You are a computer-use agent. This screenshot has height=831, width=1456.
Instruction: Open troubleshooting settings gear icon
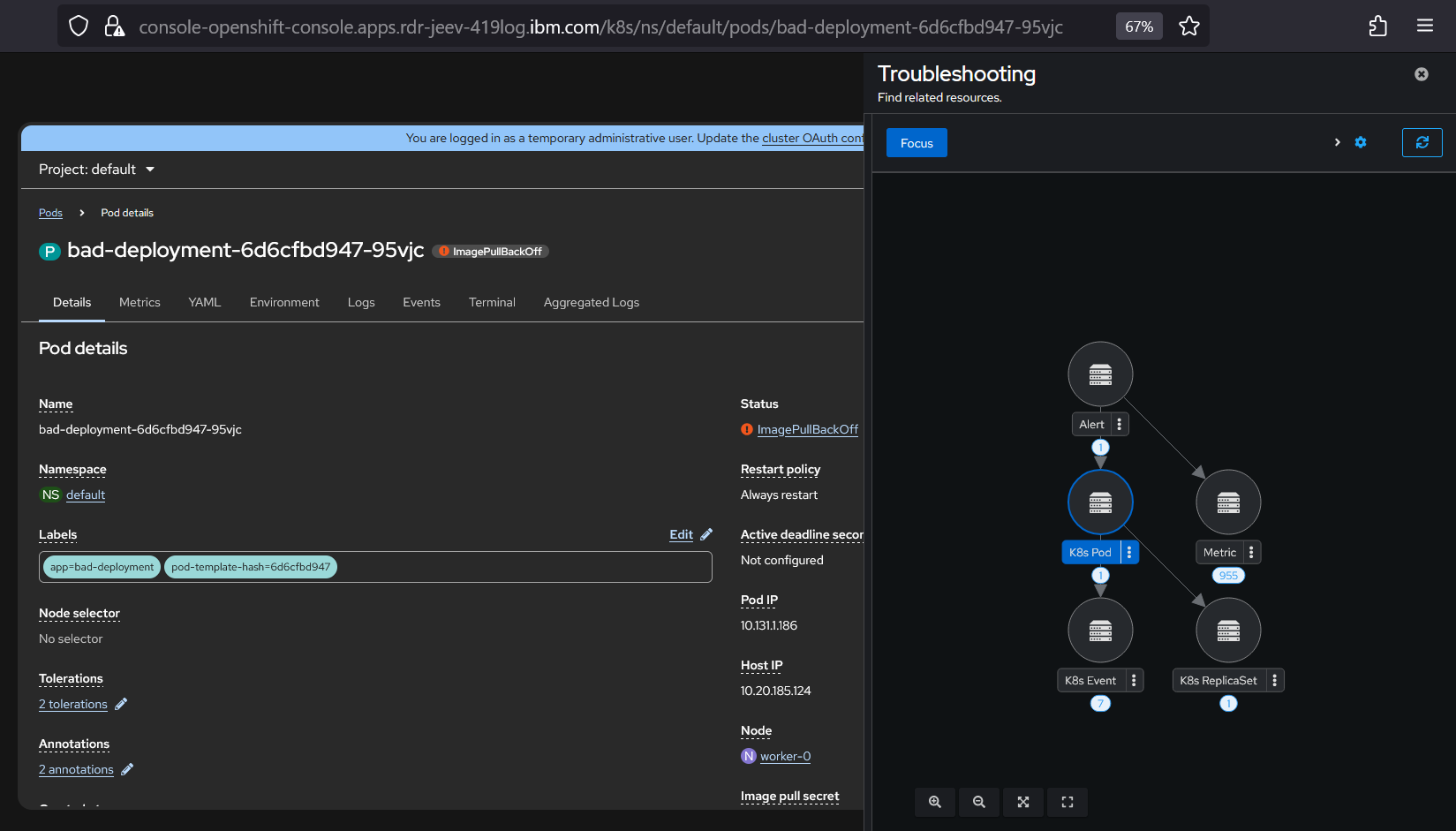click(x=1361, y=142)
